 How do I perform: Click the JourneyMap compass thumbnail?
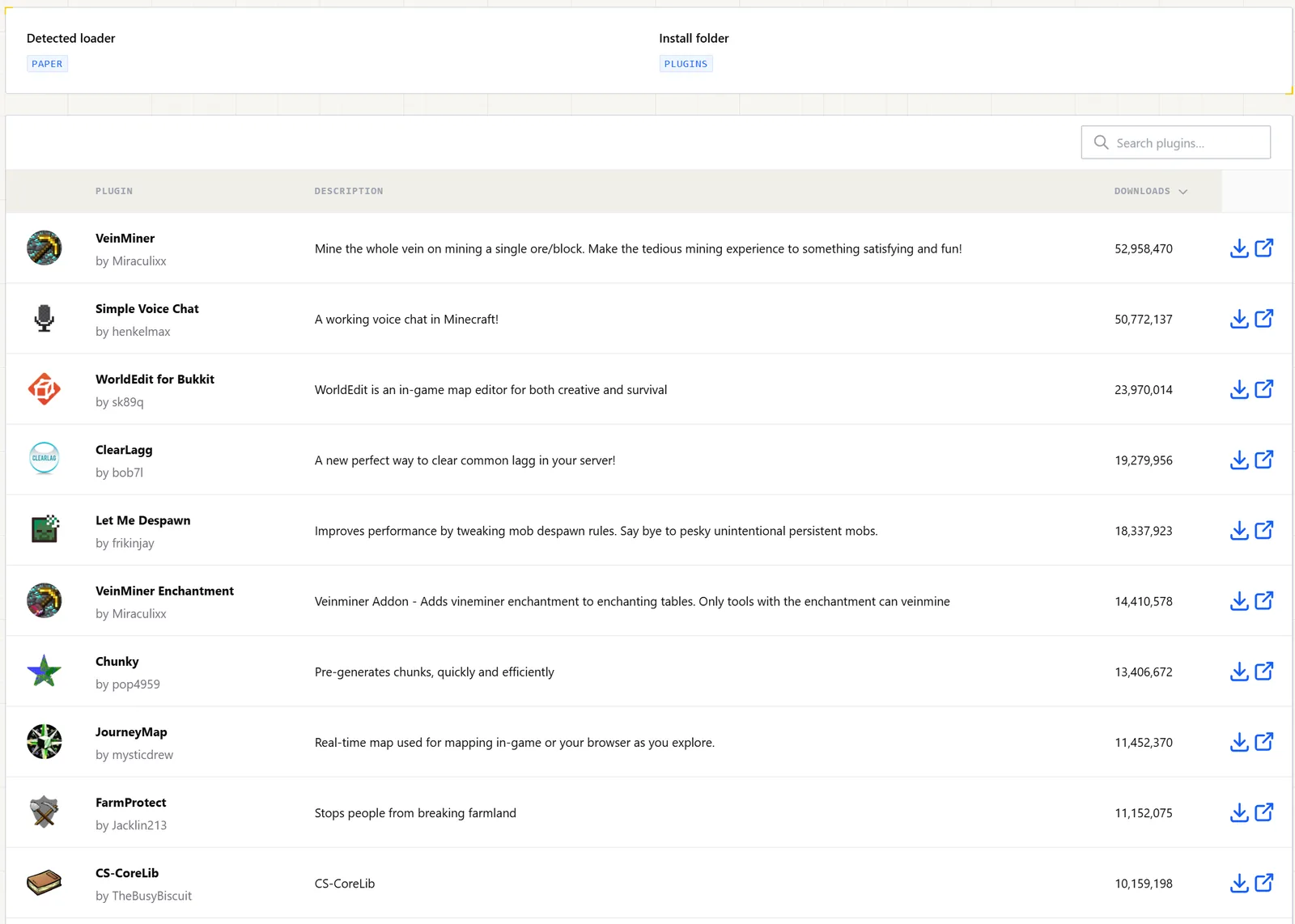(x=45, y=741)
